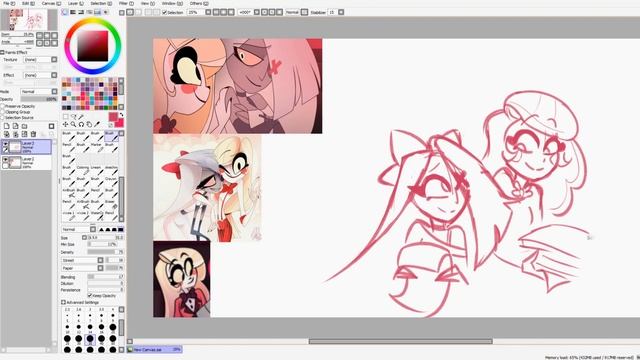
Task: Click the foreground color swatch
Action: coord(113,117)
